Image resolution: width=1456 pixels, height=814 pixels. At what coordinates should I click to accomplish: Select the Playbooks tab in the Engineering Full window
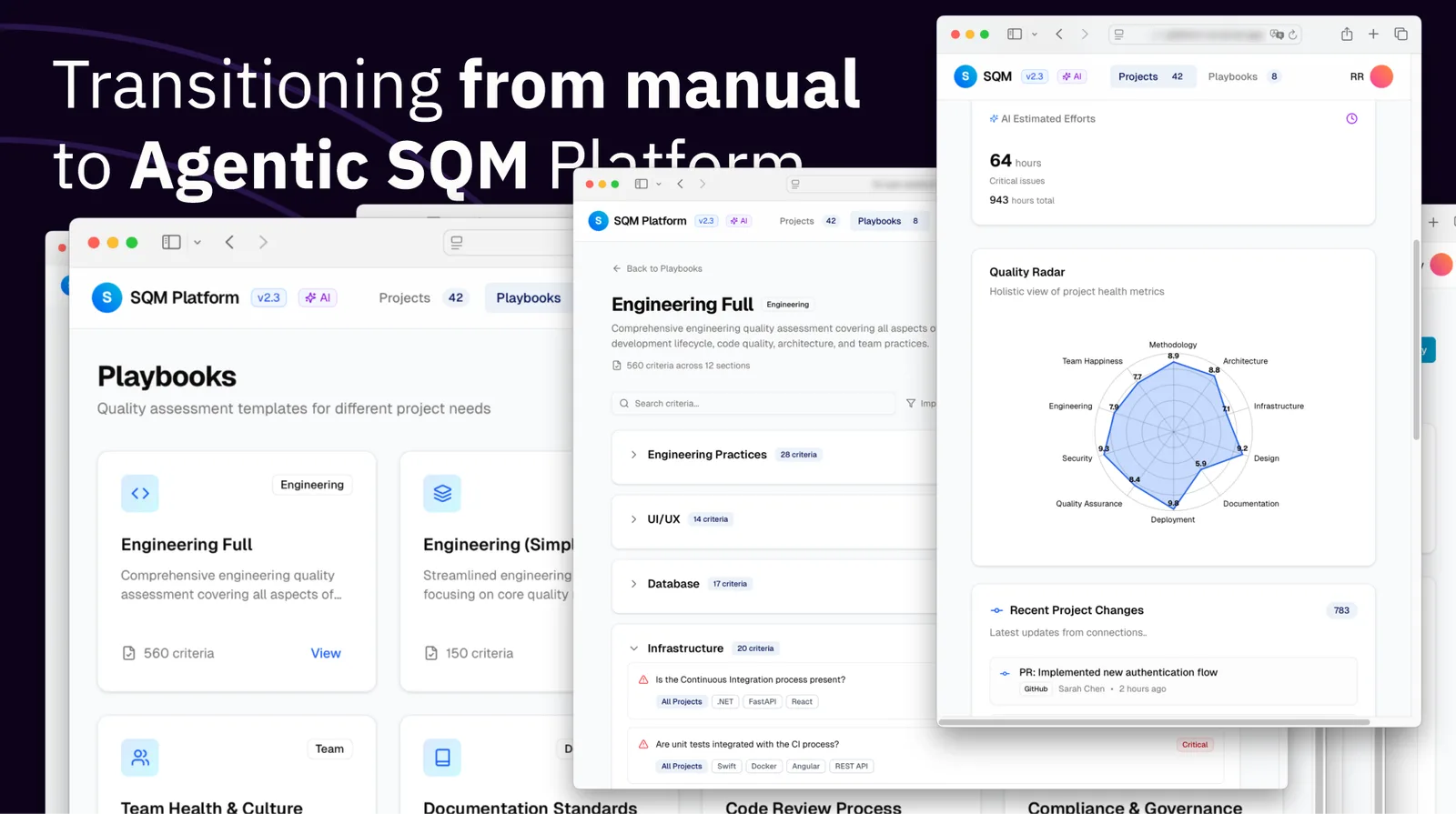click(x=888, y=221)
